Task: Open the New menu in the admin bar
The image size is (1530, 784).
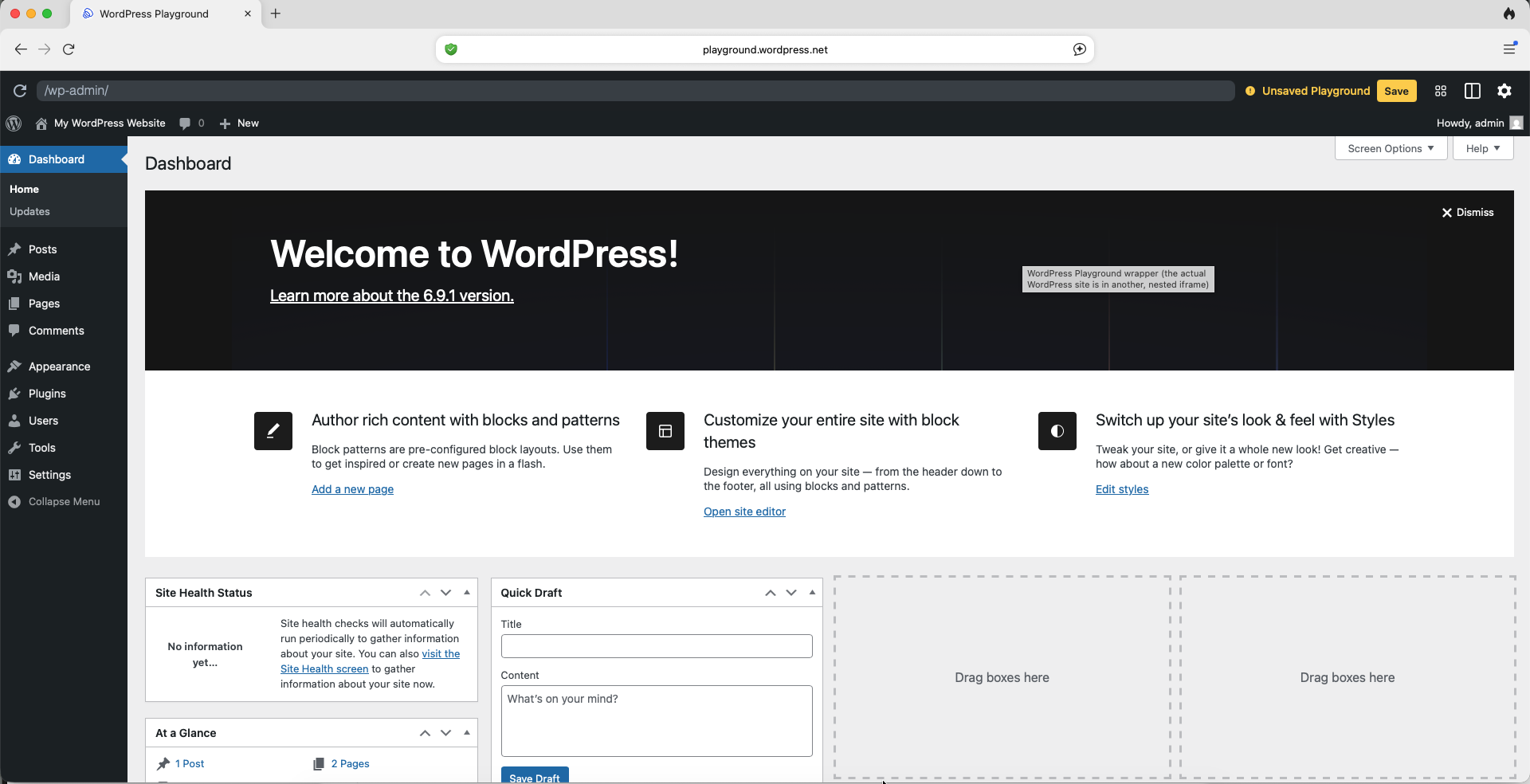Action: coord(238,123)
